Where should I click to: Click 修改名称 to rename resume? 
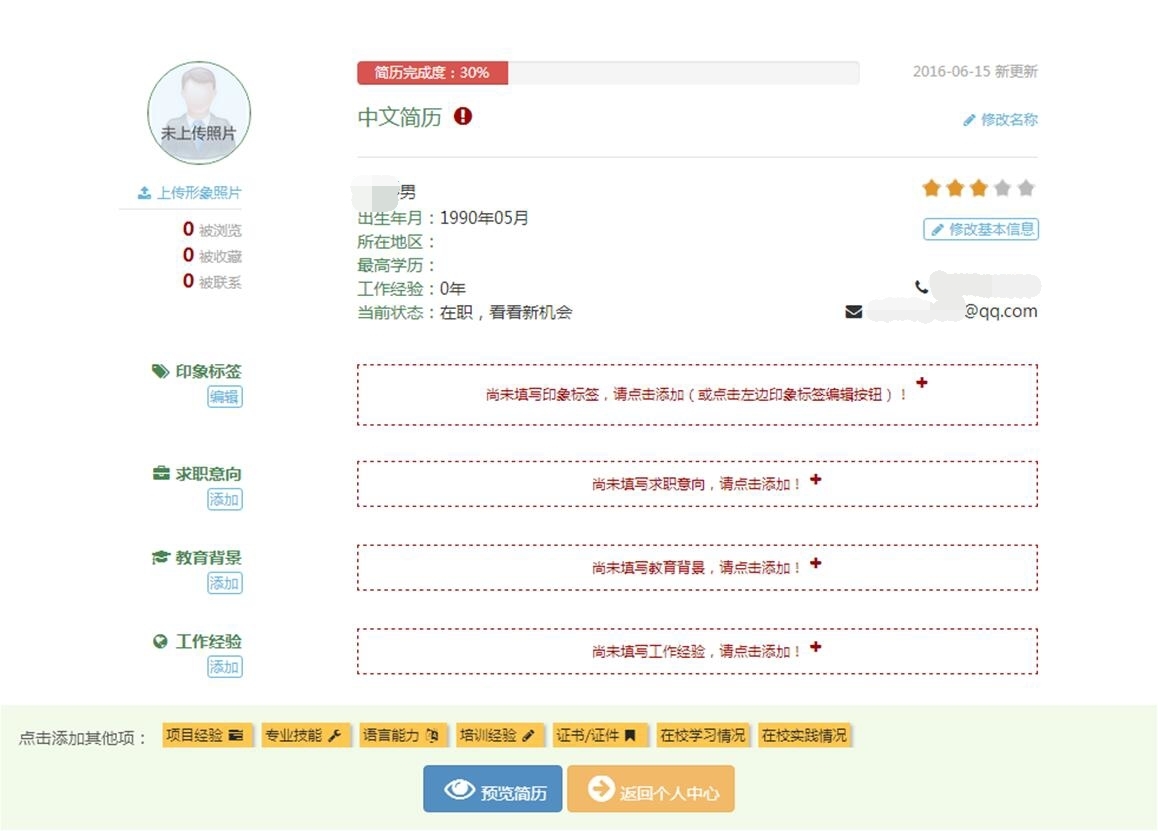[x=1000, y=120]
